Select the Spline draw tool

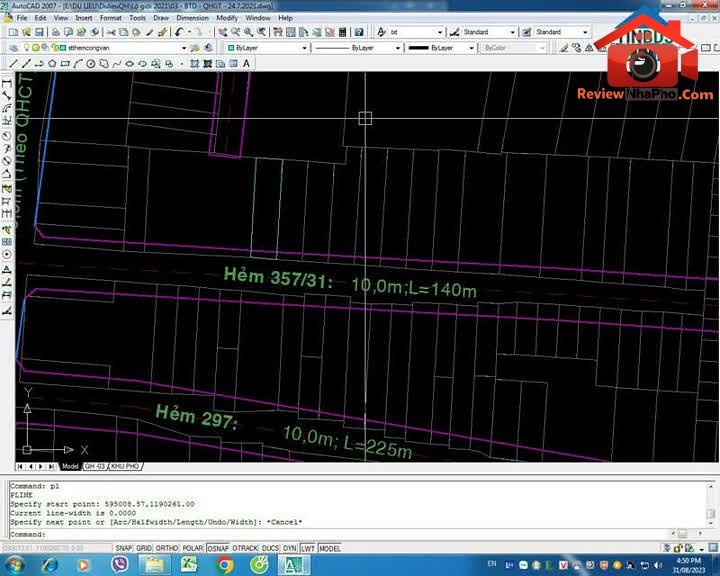pyautogui.click(x=117, y=64)
